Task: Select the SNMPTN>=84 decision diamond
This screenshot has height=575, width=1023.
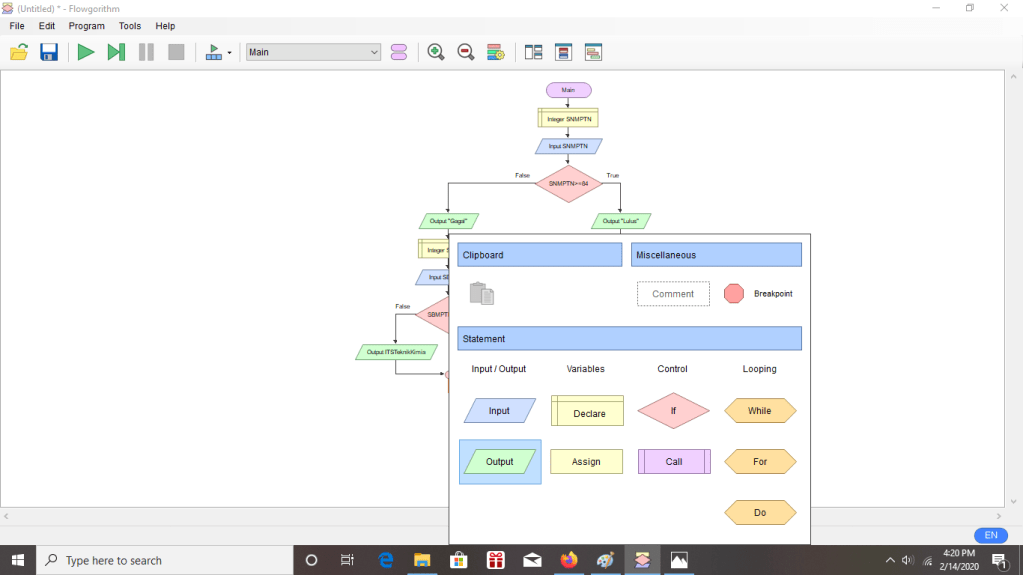Action: [x=568, y=184]
